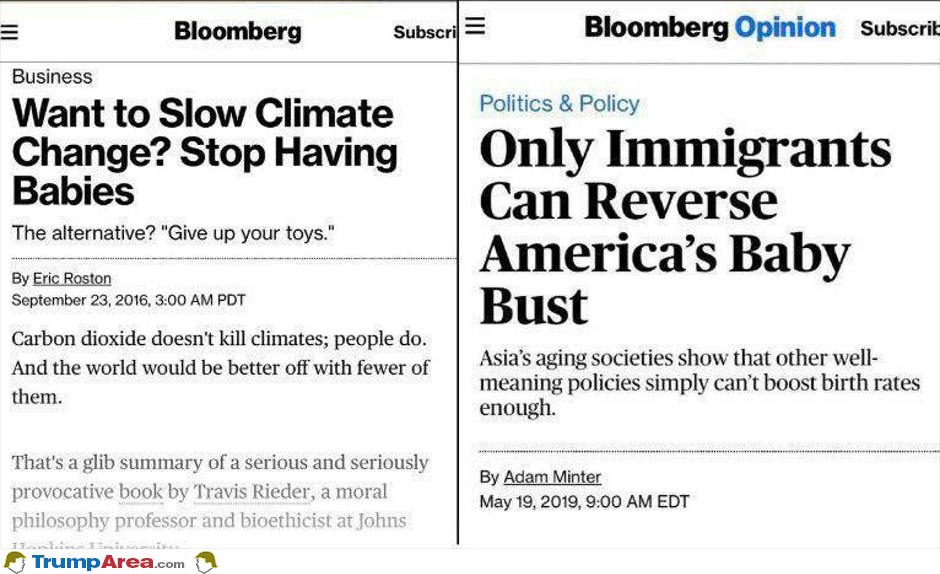
Task: Click the Bloomberg Opinion logo
Action: 710,28
